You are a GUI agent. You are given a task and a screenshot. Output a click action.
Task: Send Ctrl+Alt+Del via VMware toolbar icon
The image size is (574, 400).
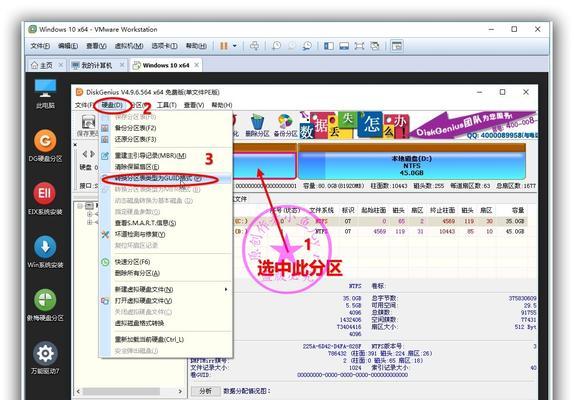pos(254,46)
